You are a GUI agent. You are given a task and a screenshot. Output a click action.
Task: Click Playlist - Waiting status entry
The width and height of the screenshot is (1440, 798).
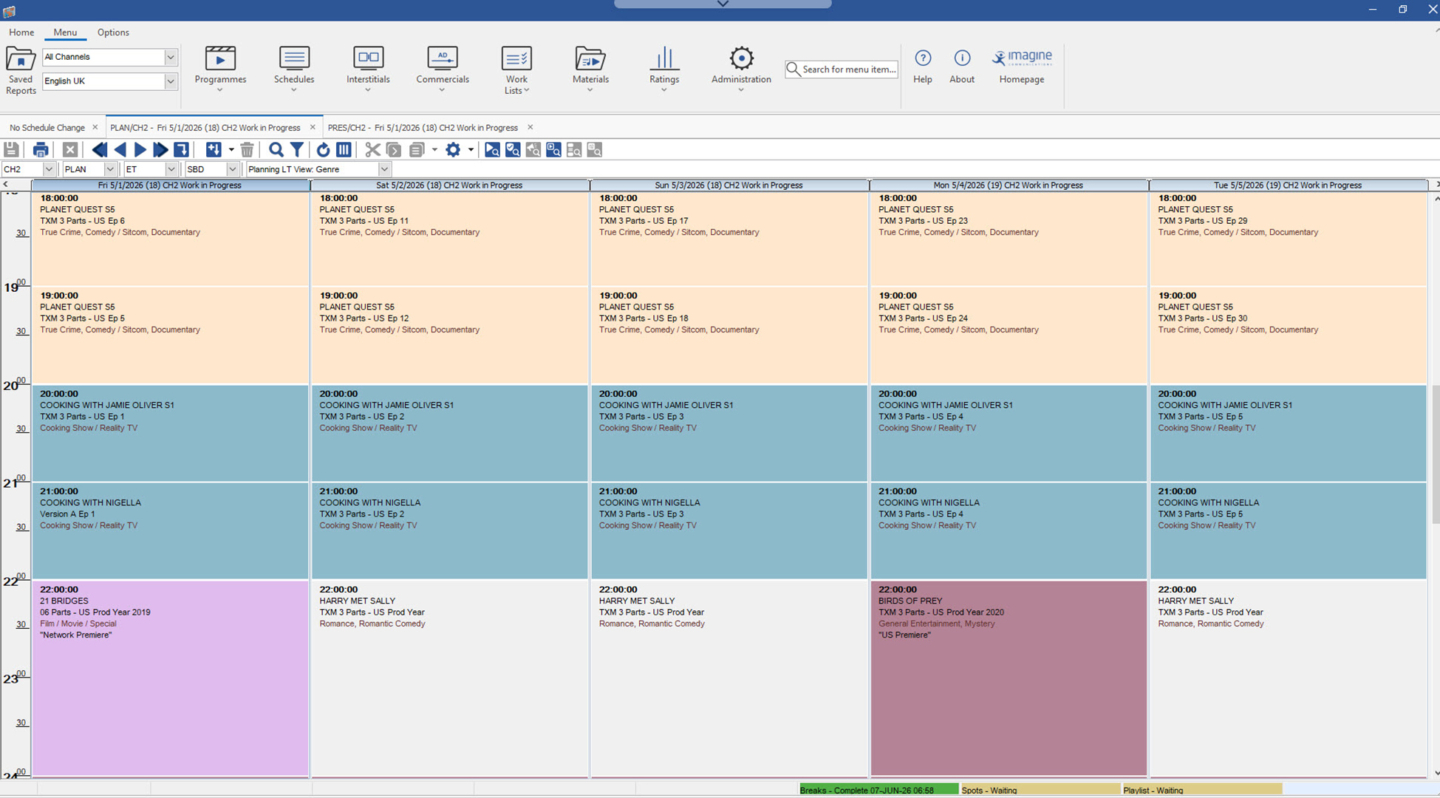(1202, 790)
